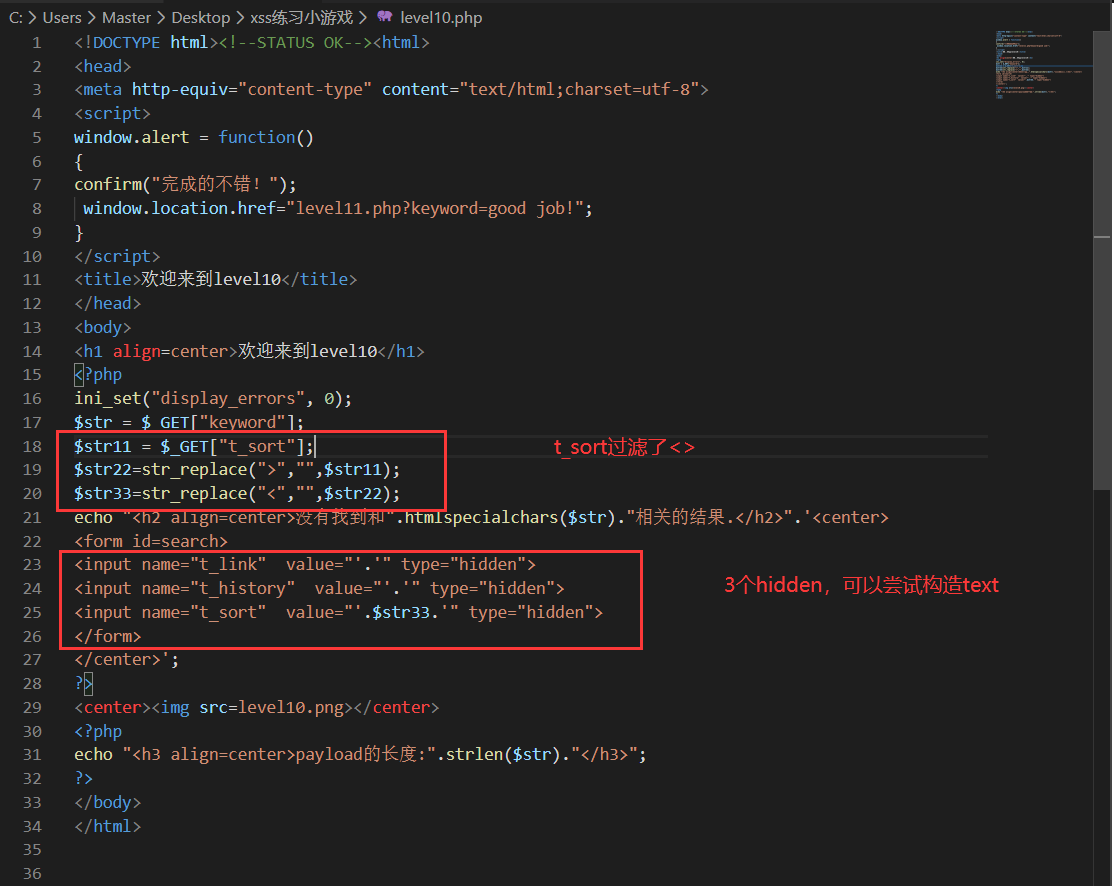Click the </head> tag on line 12
Viewport: 1114px width, 886px height.
click(x=107, y=303)
